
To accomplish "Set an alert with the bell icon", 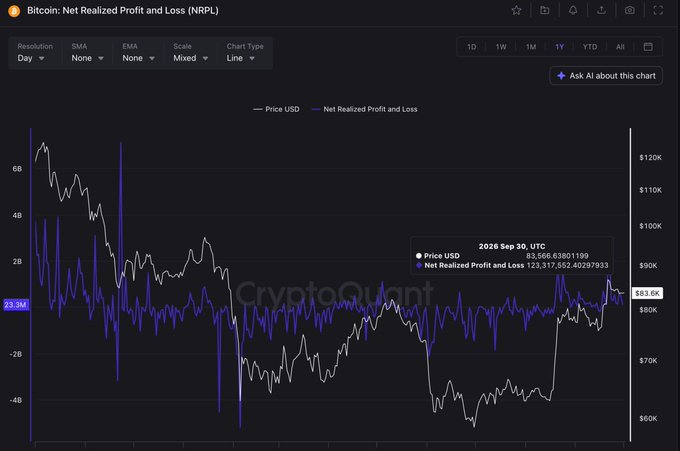I will tap(573, 10).
